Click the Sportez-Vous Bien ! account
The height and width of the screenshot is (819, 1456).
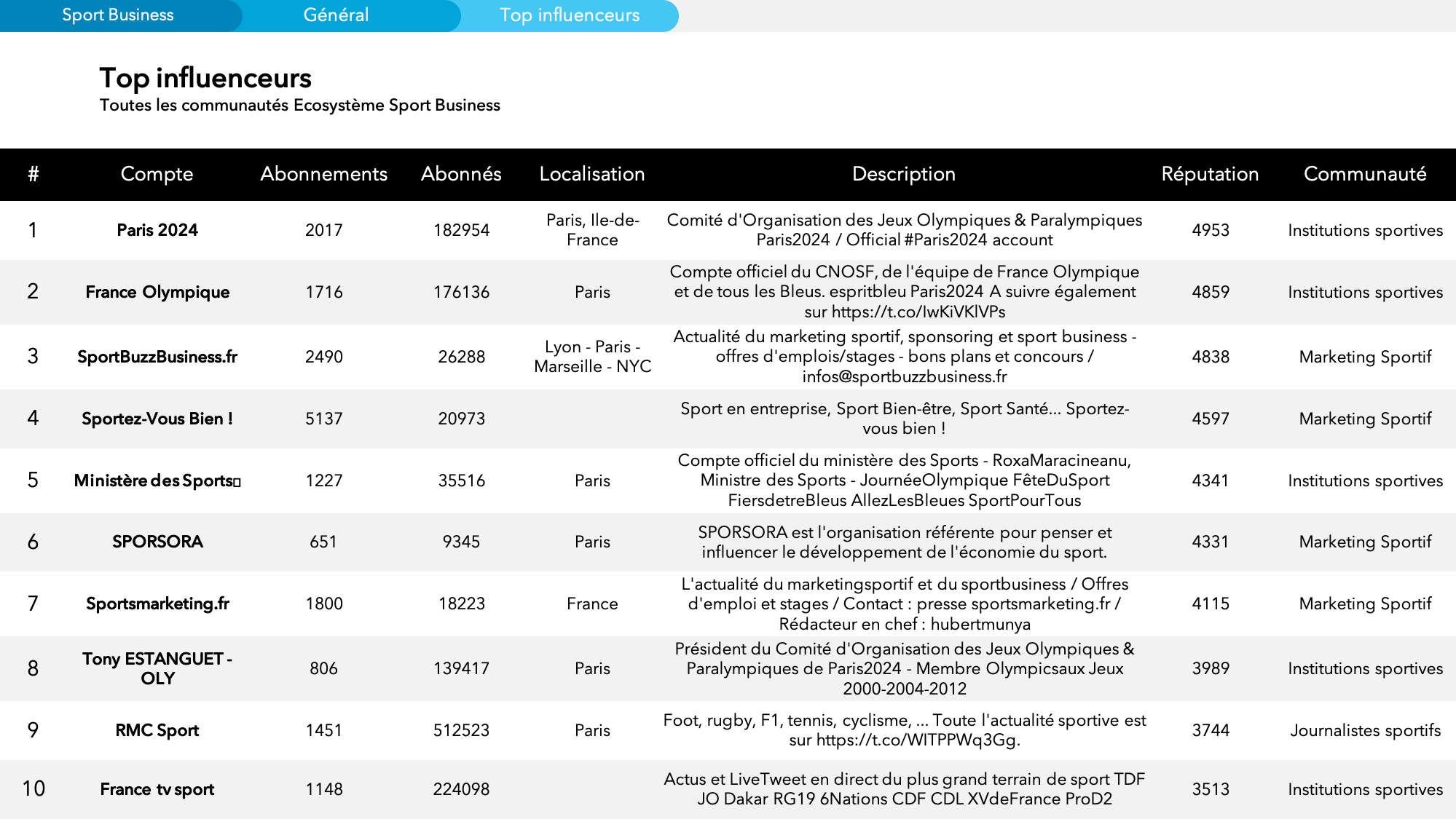point(157,419)
